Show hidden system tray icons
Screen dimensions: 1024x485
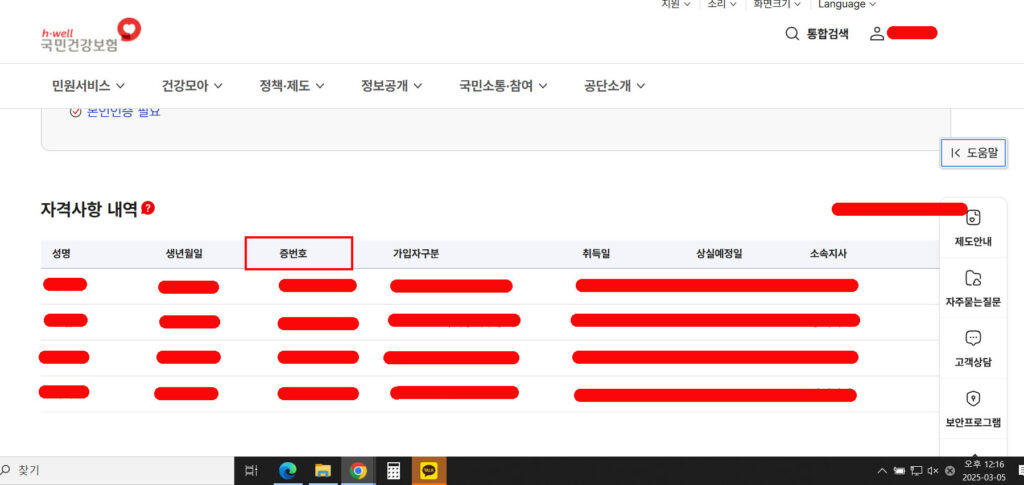(882, 471)
